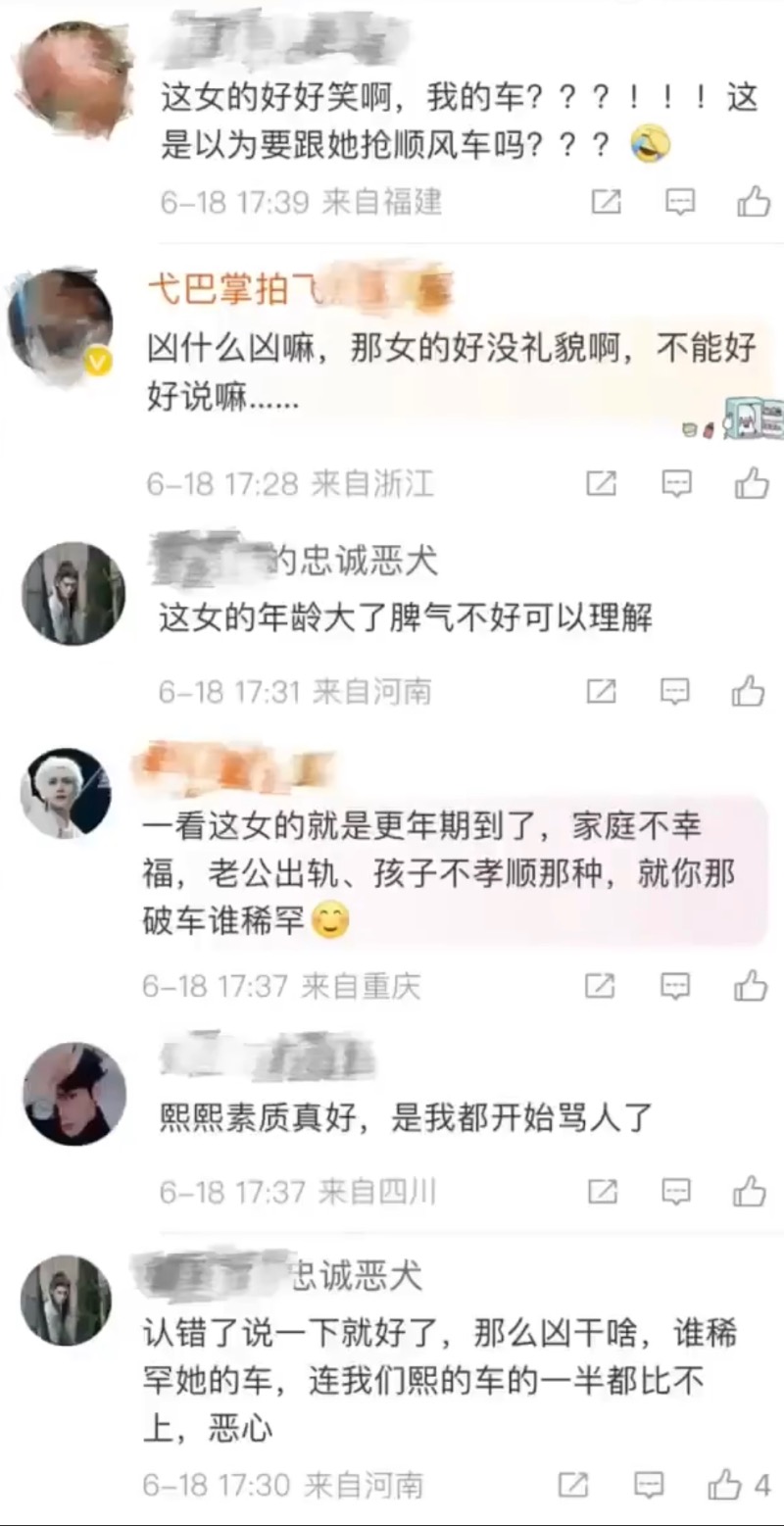
Task: Reply to the 17:31 河南 comment
Action: pos(675,691)
